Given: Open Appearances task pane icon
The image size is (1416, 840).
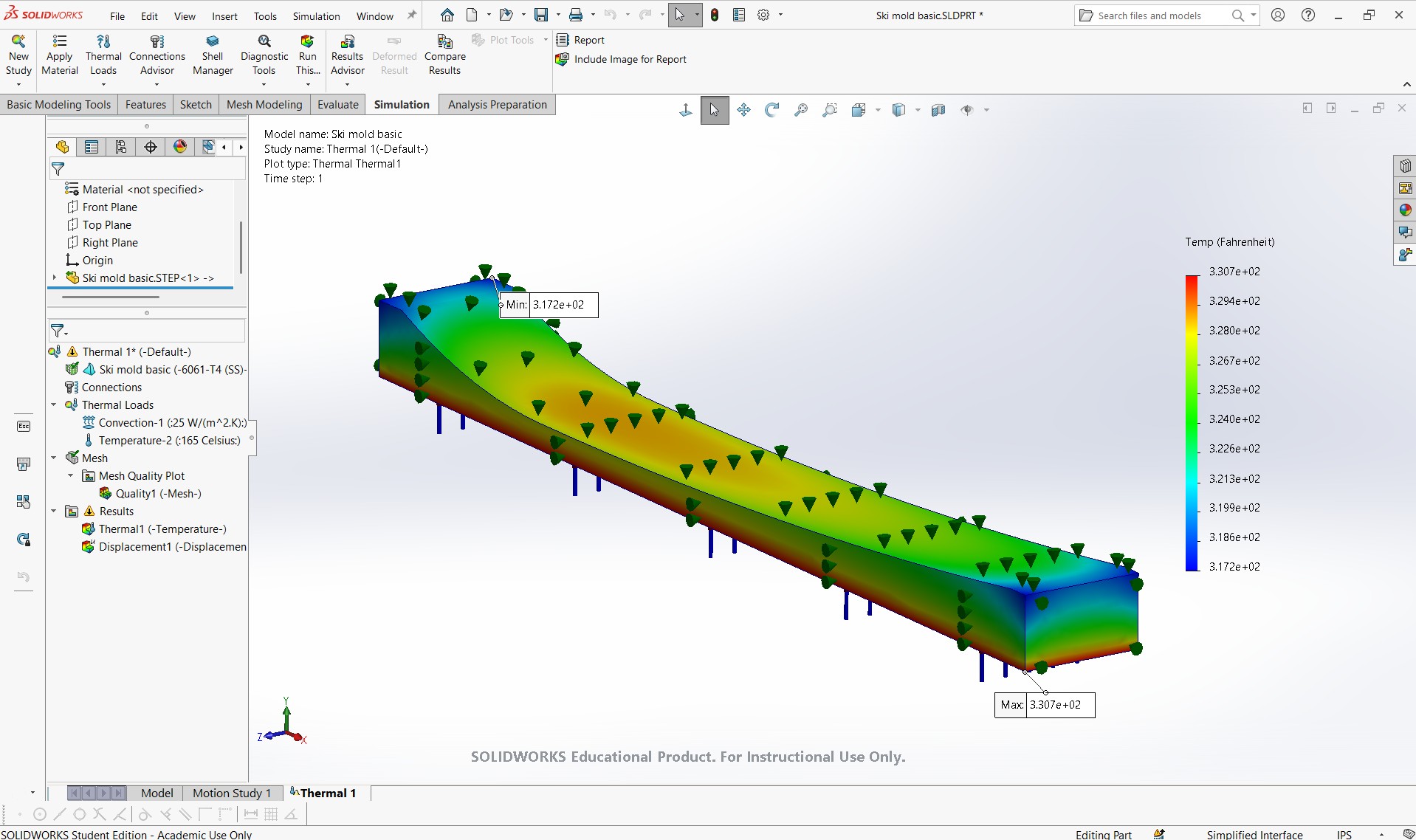Looking at the screenshot, I should coord(1405,210).
